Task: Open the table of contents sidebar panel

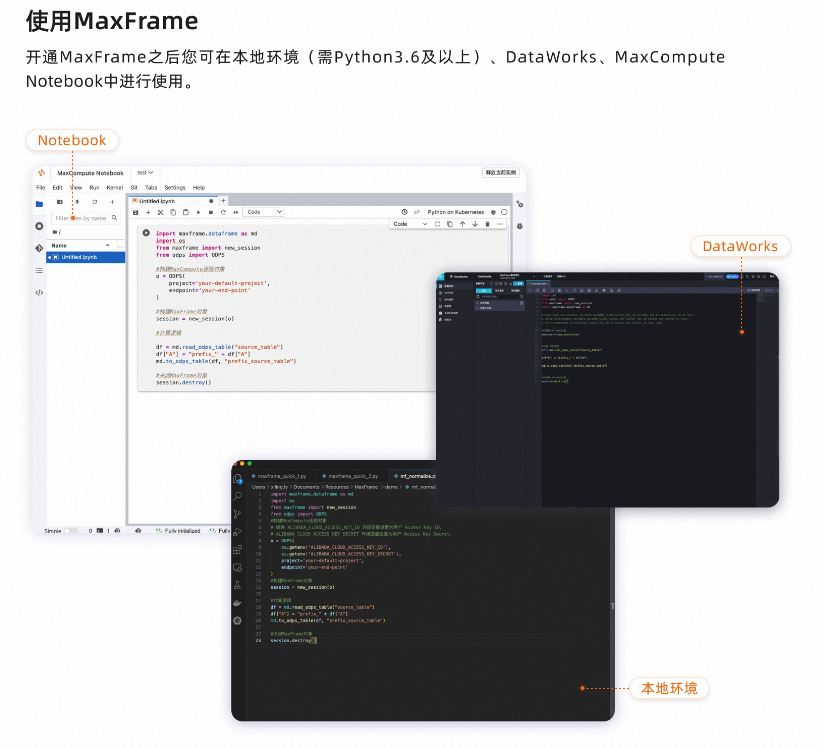Action: click(40, 268)
